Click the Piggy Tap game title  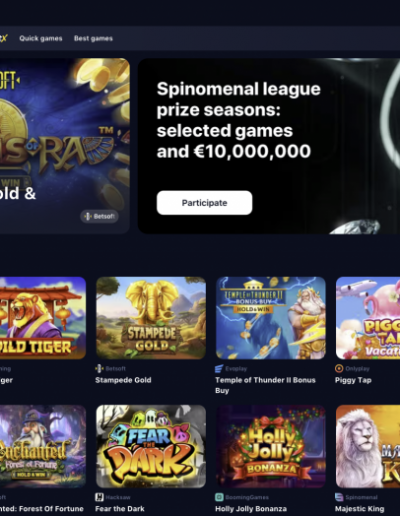click(353, 380)
